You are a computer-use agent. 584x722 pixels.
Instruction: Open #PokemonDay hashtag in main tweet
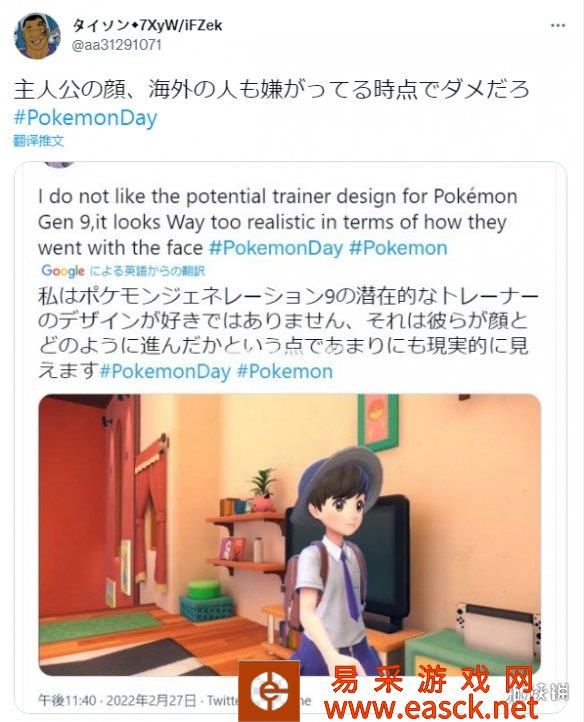pyautogui.click(x=86, y=117)
